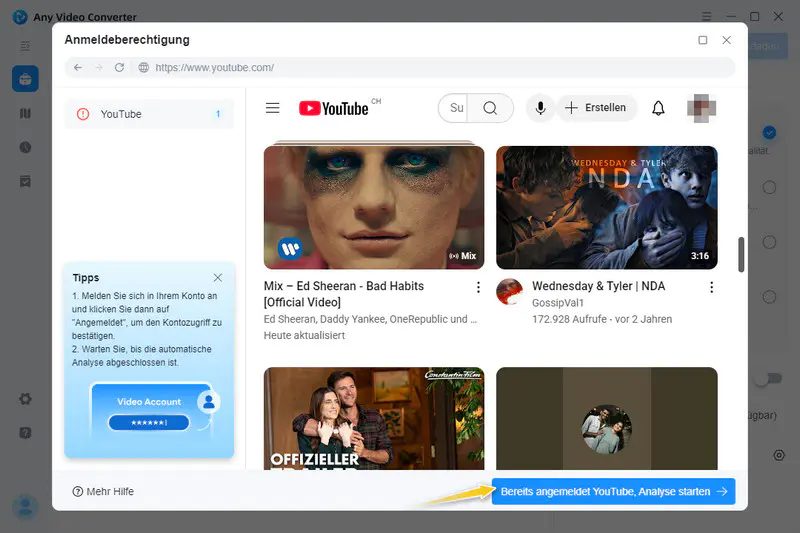The image size is (800, 533).
Task: Click the YouTube search magnifier icon
Action: click(490, 108)
